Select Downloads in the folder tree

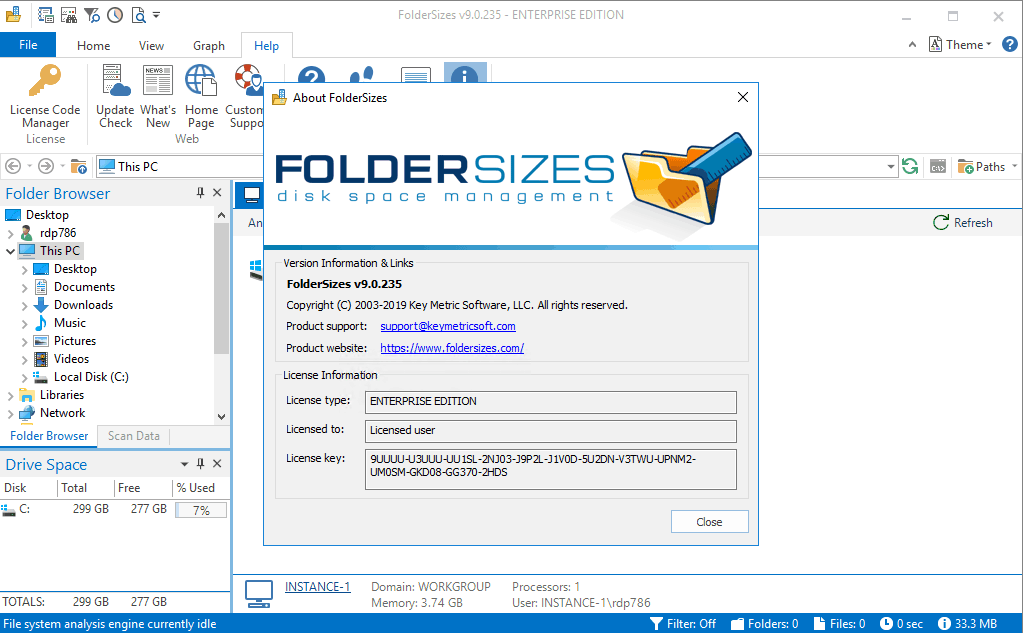[83, 305]
